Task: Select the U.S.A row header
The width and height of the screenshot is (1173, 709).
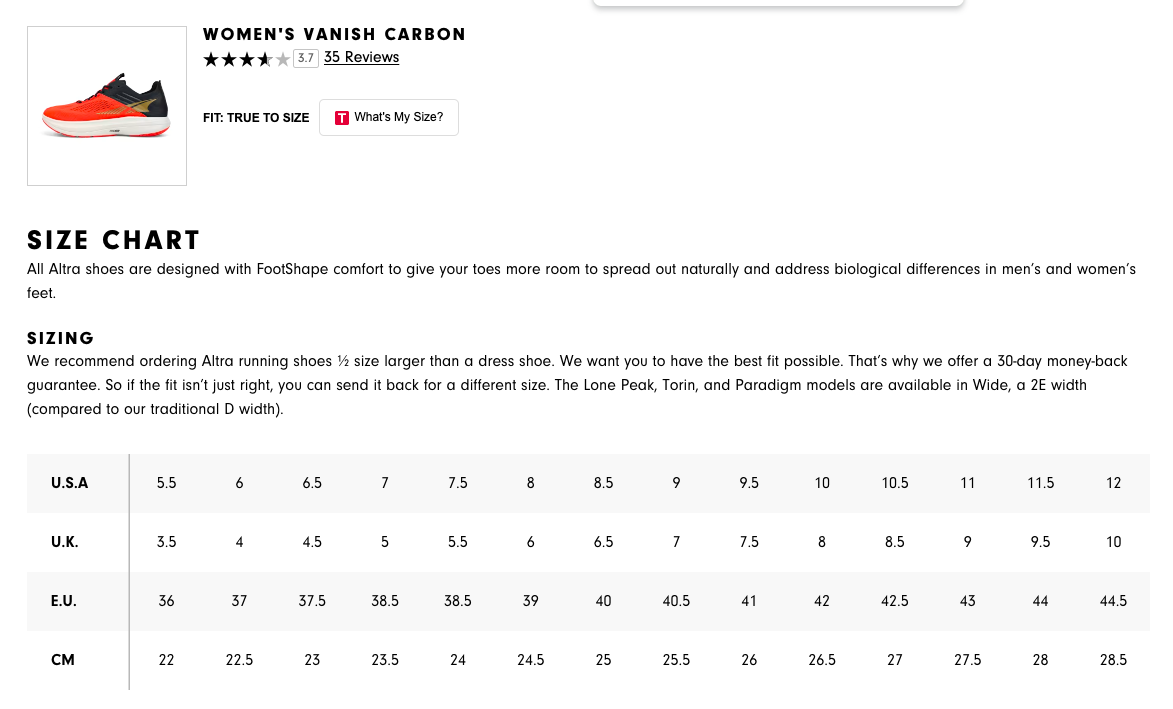Action: [70, 483]
